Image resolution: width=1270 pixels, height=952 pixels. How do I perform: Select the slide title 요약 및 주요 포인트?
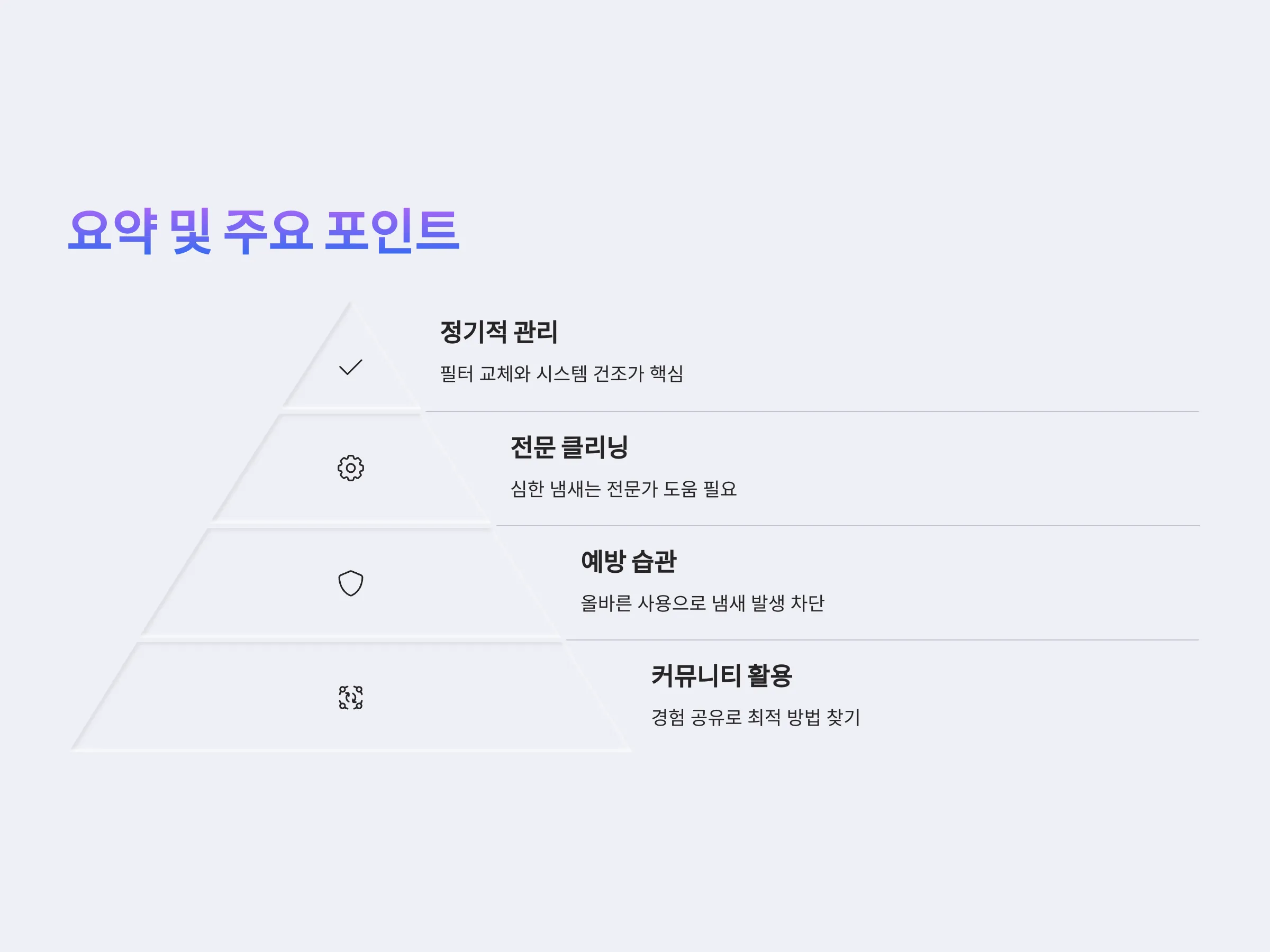264,231
